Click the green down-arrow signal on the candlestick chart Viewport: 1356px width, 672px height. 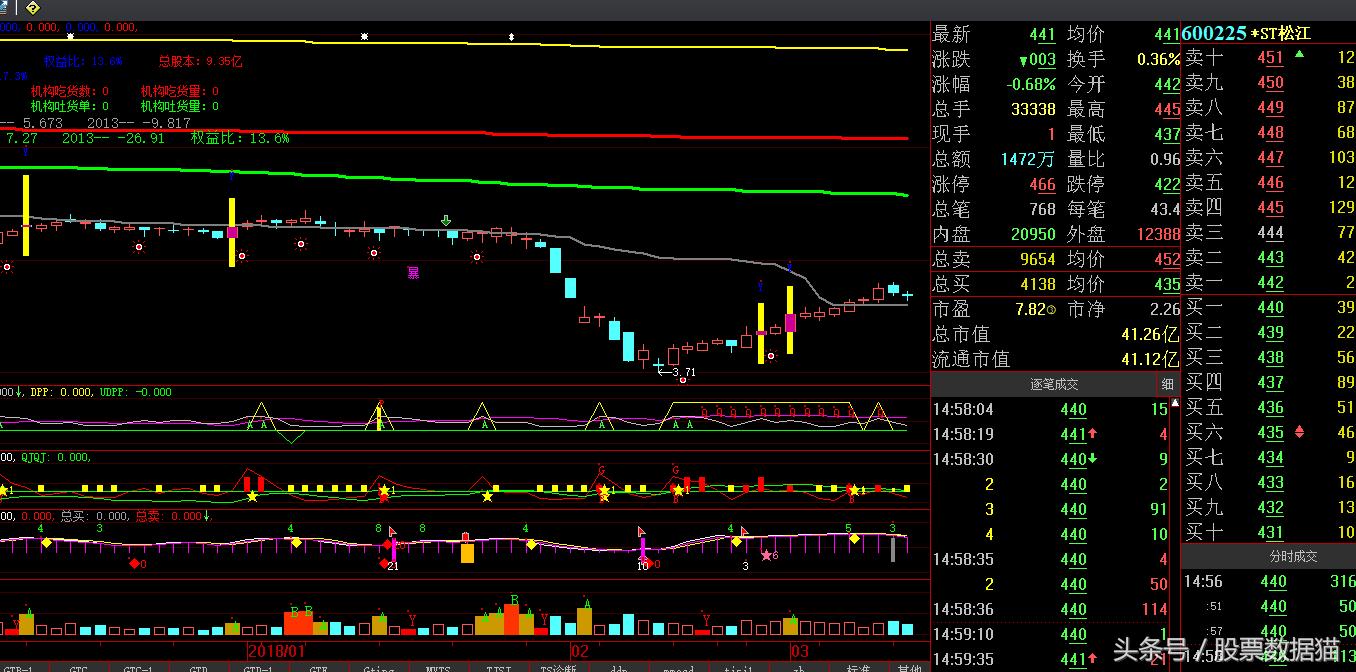tap(446, 219)
